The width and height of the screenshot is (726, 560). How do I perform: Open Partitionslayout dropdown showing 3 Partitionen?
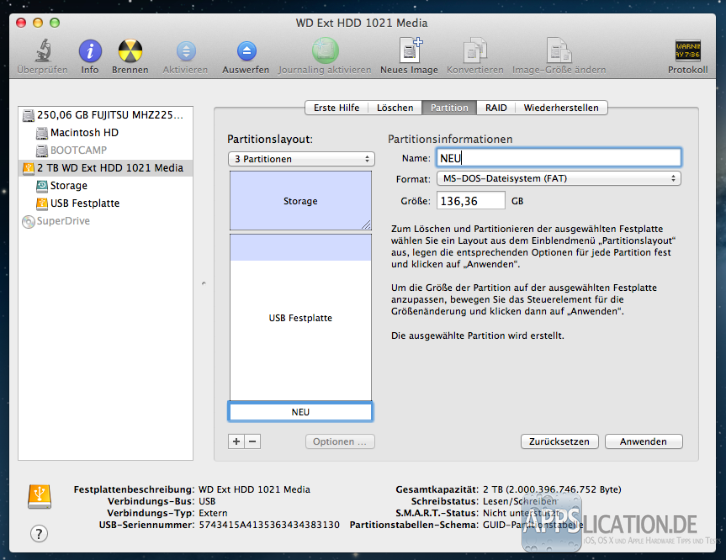point(301,159)
